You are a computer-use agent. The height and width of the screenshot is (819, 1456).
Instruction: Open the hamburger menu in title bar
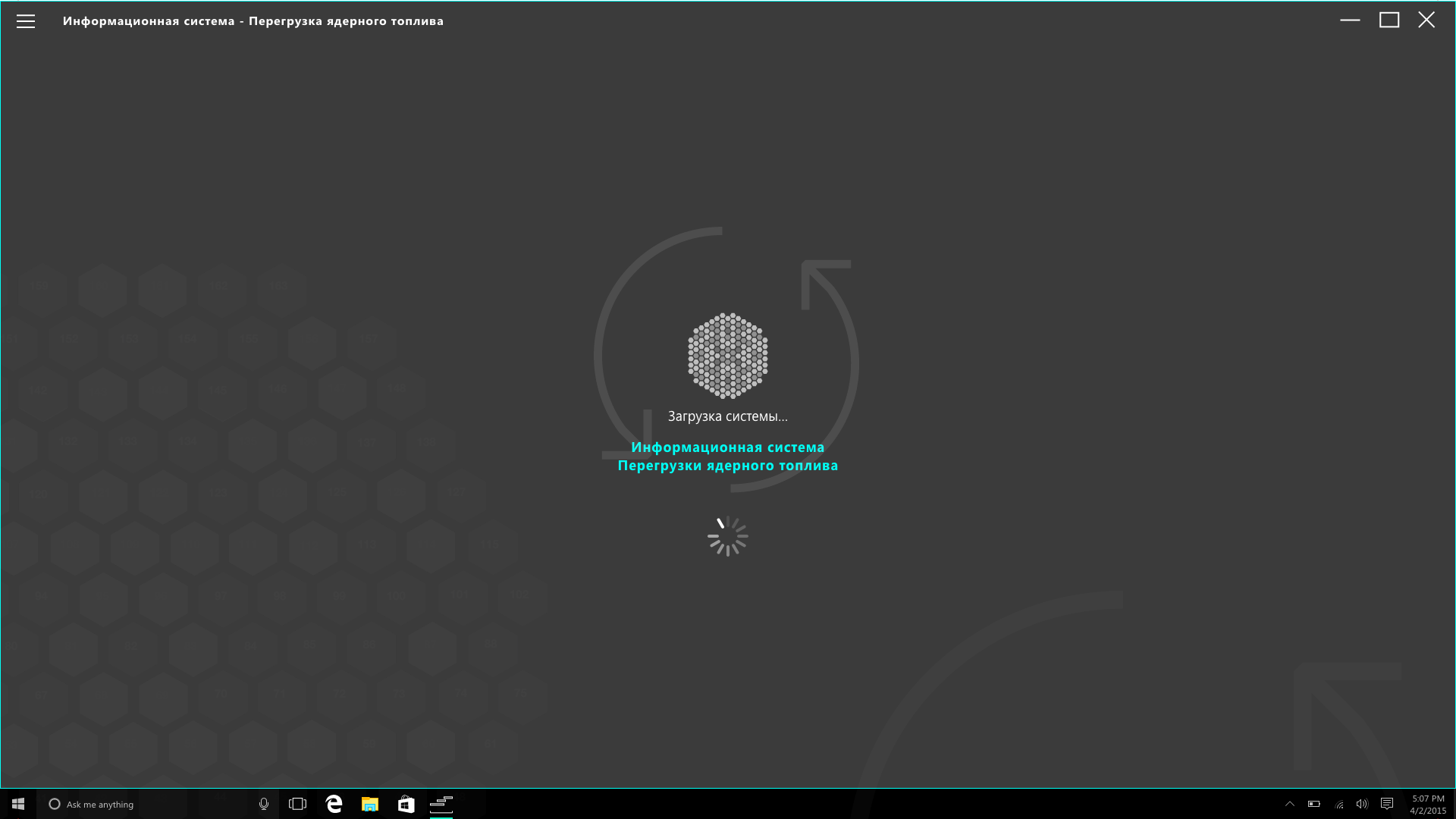pyautogui.click(x=26, y=21)
